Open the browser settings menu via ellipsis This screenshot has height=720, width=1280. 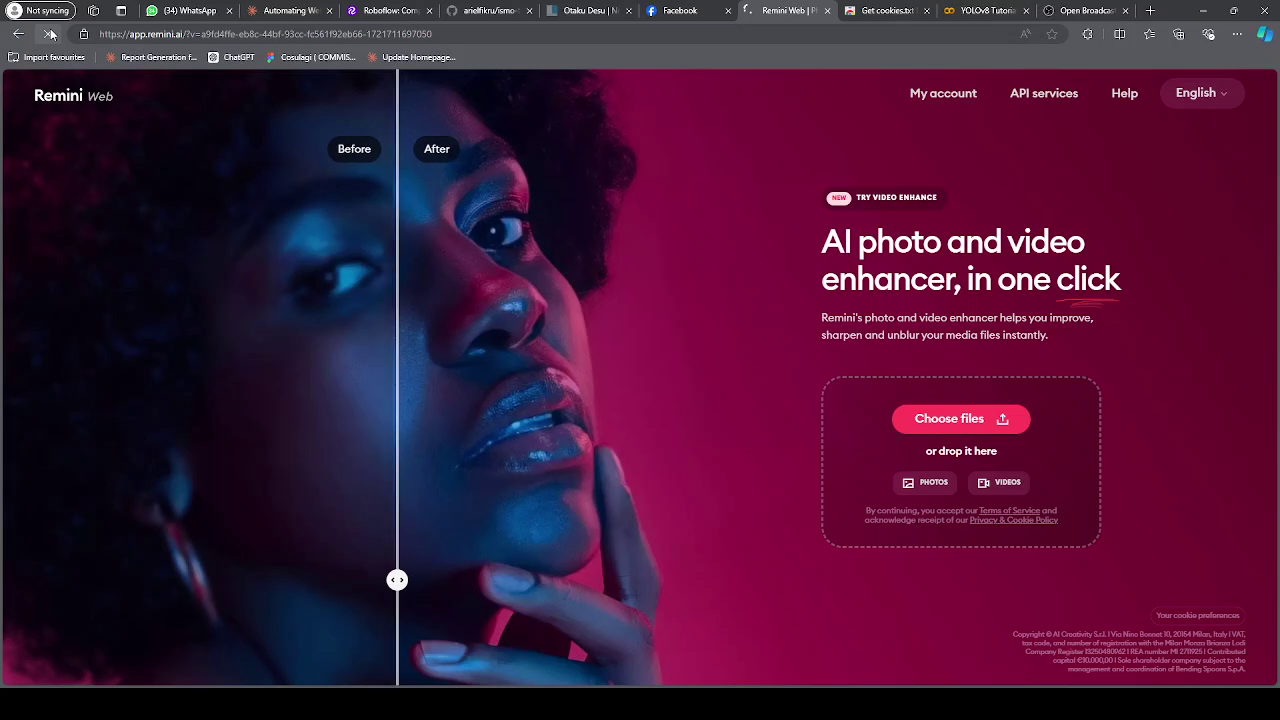(1236, 33)
